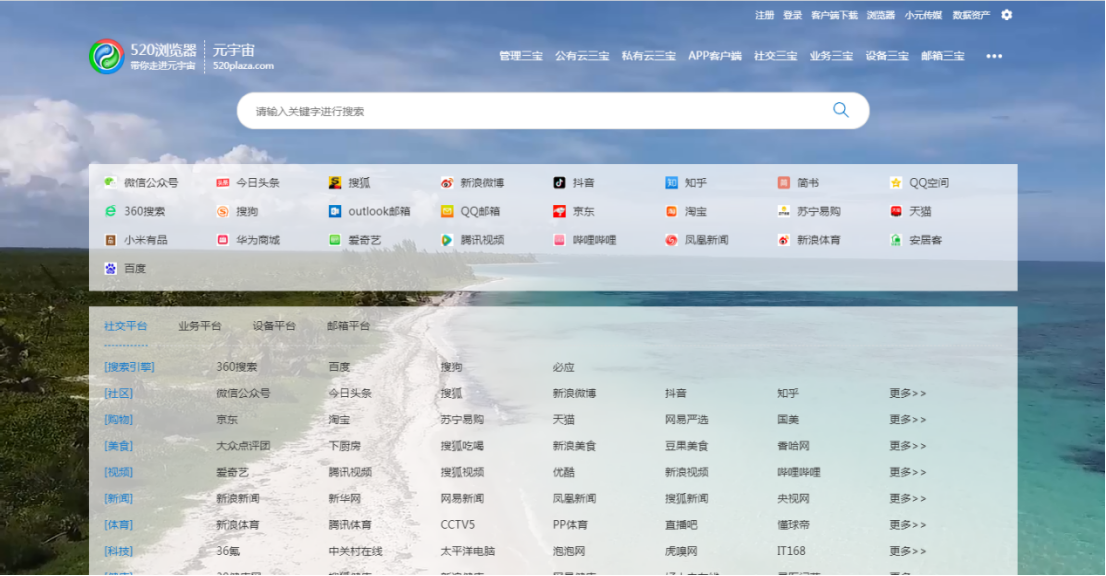
Task: Click the 苏宁易购 shortcut icon
Action: coord(784,211)
